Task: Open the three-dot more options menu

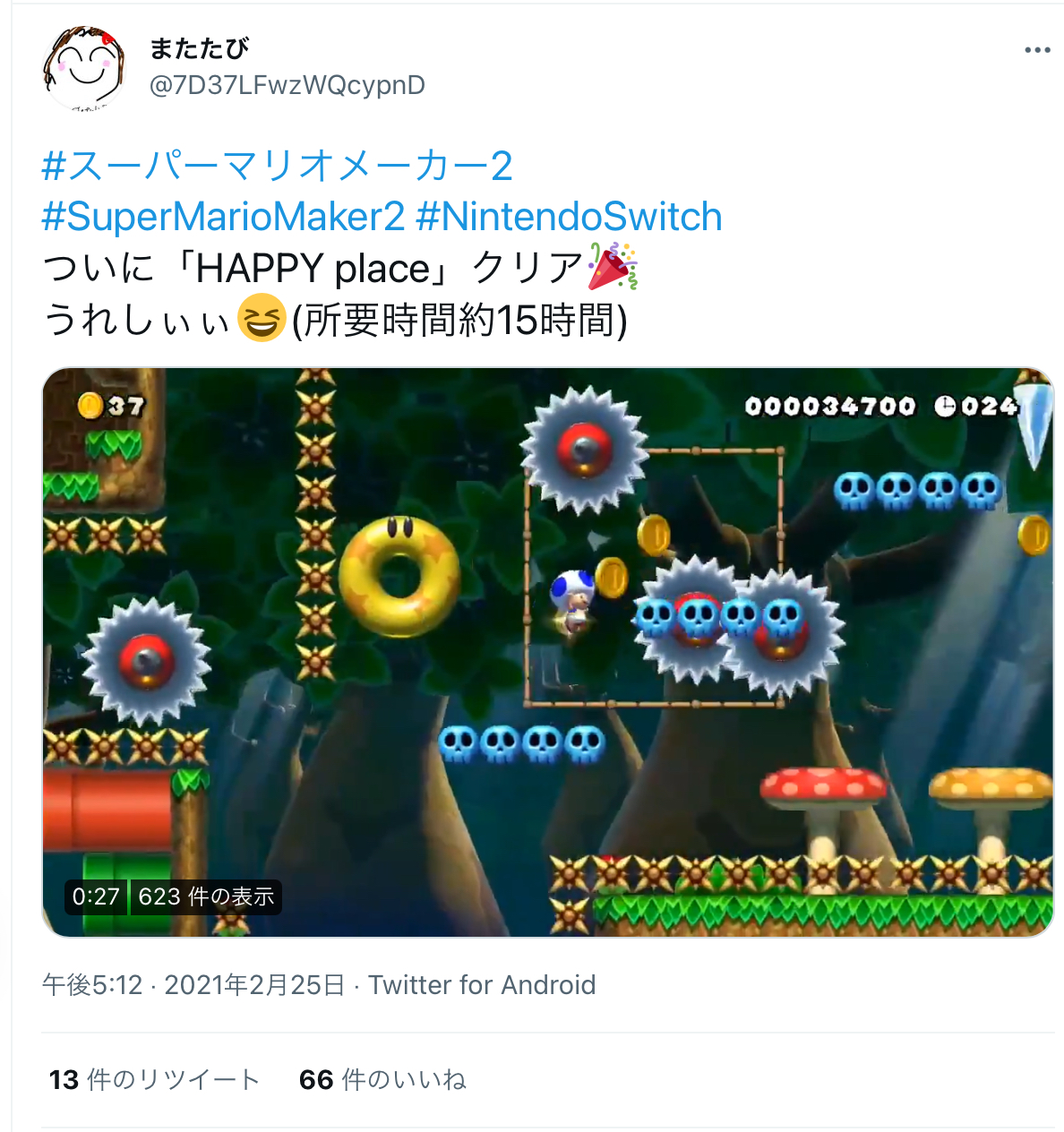Action: click(x=1037, y=50)
